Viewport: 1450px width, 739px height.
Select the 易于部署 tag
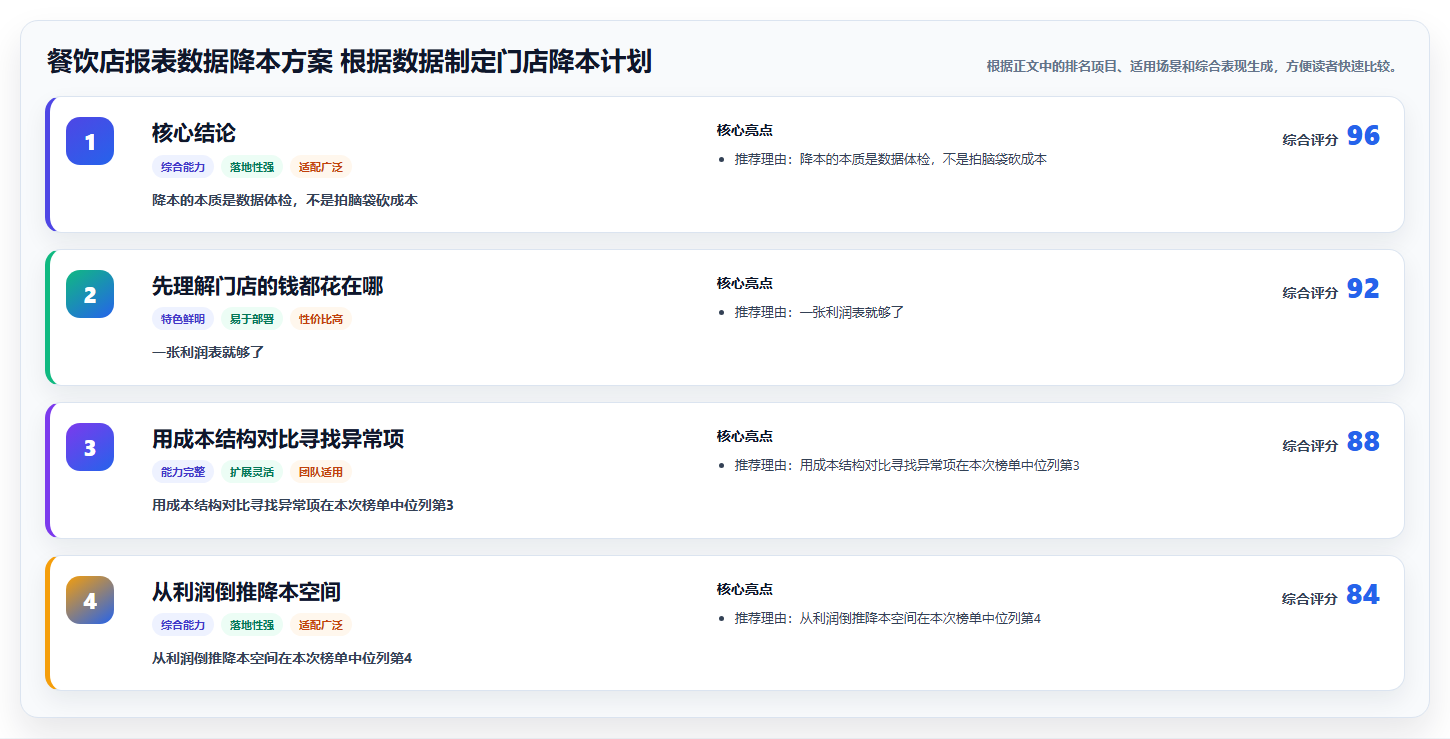coord(252,319)
